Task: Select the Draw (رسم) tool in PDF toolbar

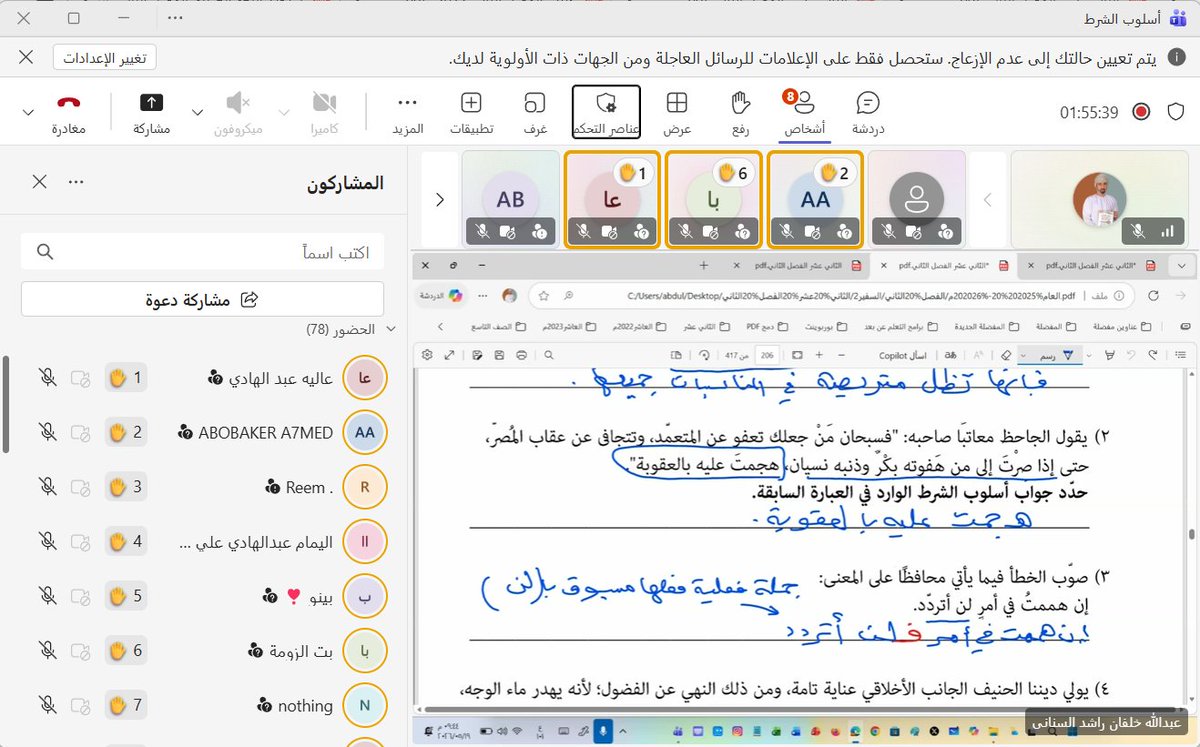Action: [x=1055, y=354]
